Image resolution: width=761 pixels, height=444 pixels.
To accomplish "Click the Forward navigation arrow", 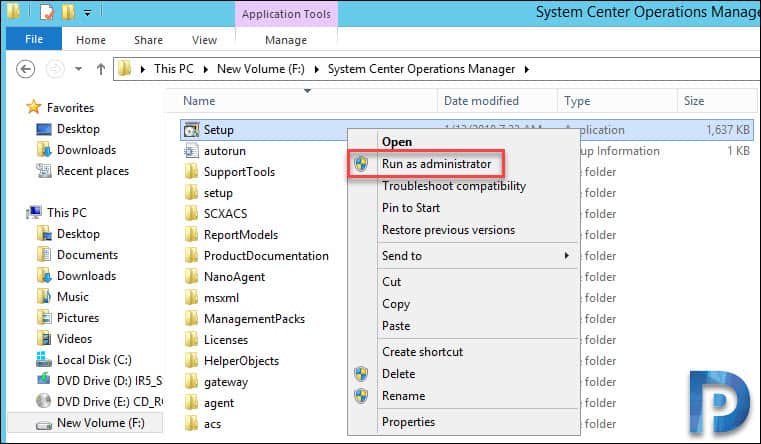I will point(55,69).
